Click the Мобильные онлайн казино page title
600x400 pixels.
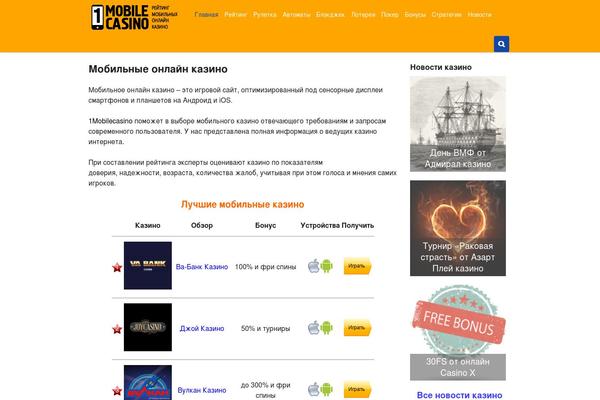point(158,69)
